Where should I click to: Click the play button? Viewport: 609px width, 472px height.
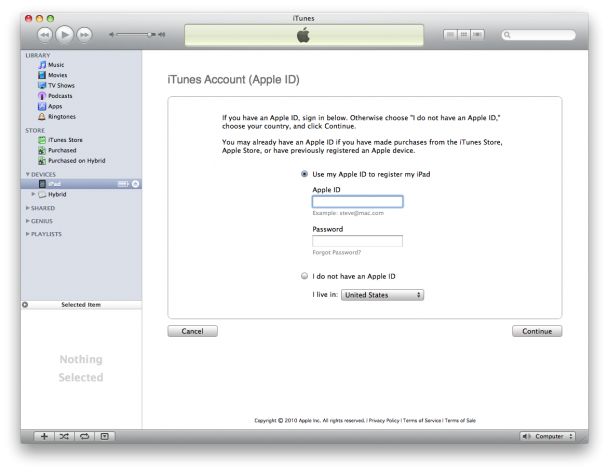pos(64,35)
